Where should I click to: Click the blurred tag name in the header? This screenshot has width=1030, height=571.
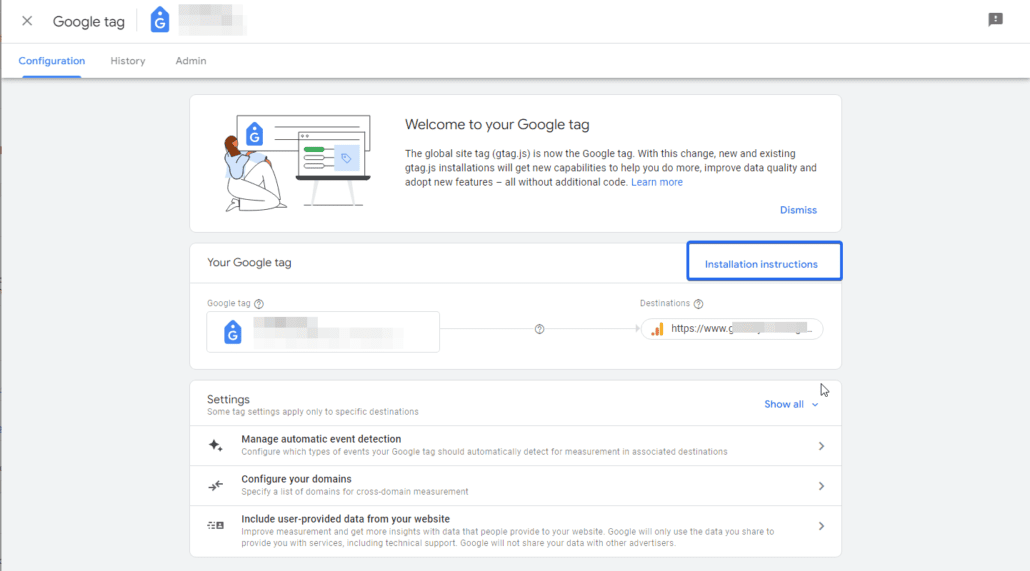tap(212, 20)
